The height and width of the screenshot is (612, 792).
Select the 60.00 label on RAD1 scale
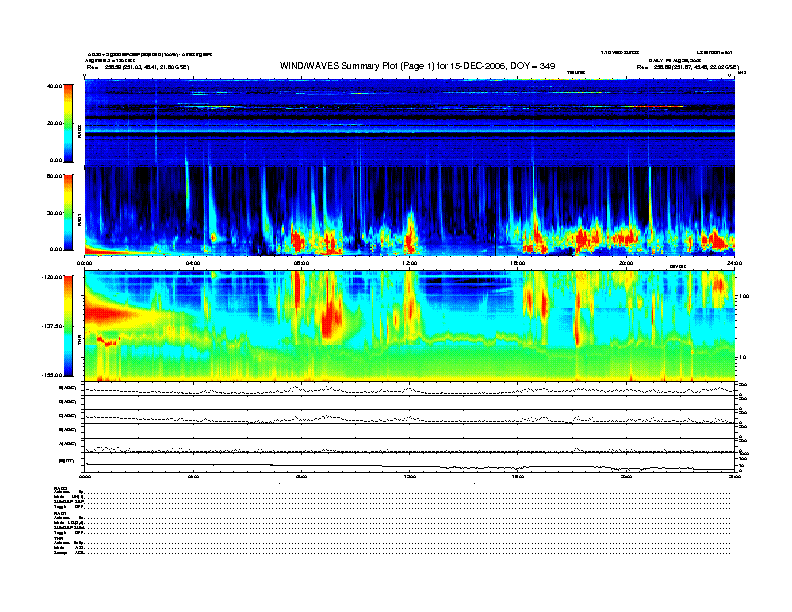[54, 176]
